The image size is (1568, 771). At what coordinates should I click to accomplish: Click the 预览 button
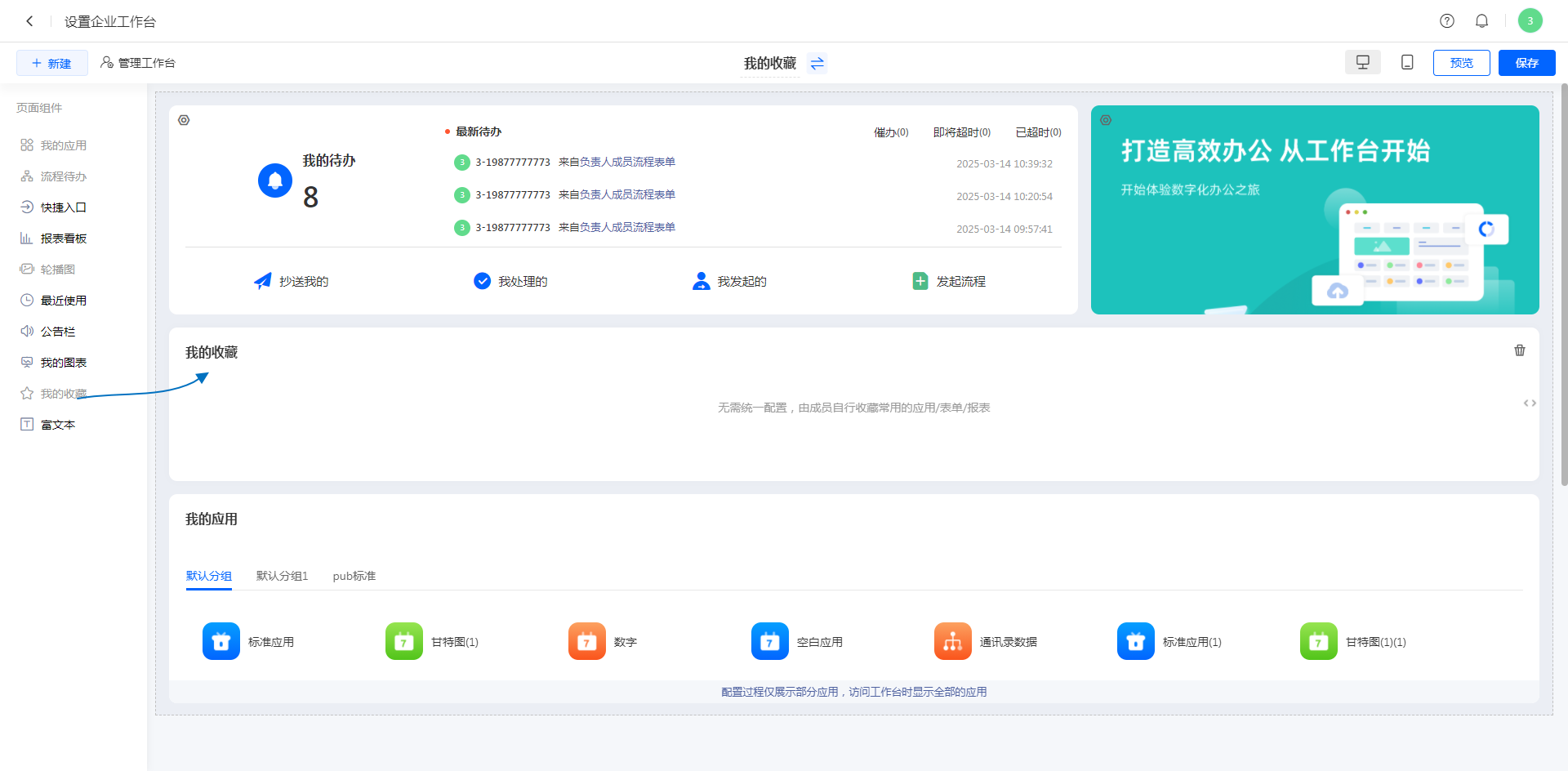pos(1461,63)
